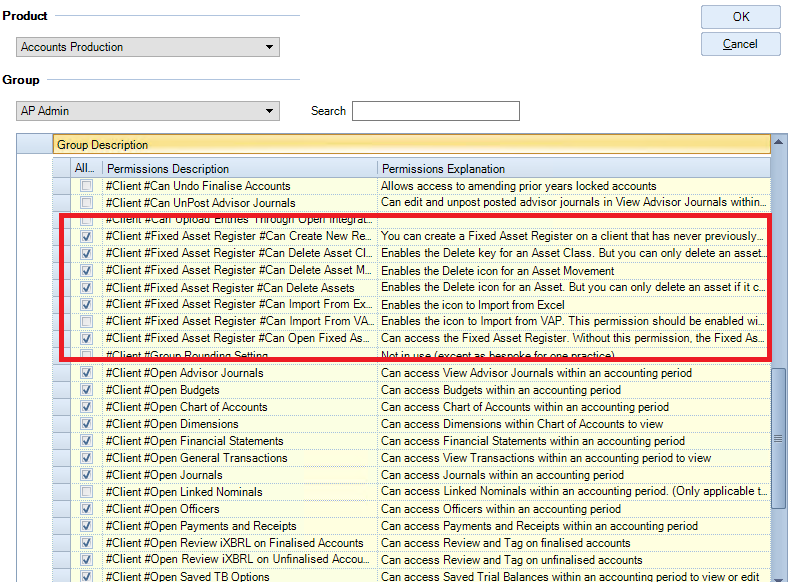Disable the Open Financial Statements checkbox

coord(87,441)
